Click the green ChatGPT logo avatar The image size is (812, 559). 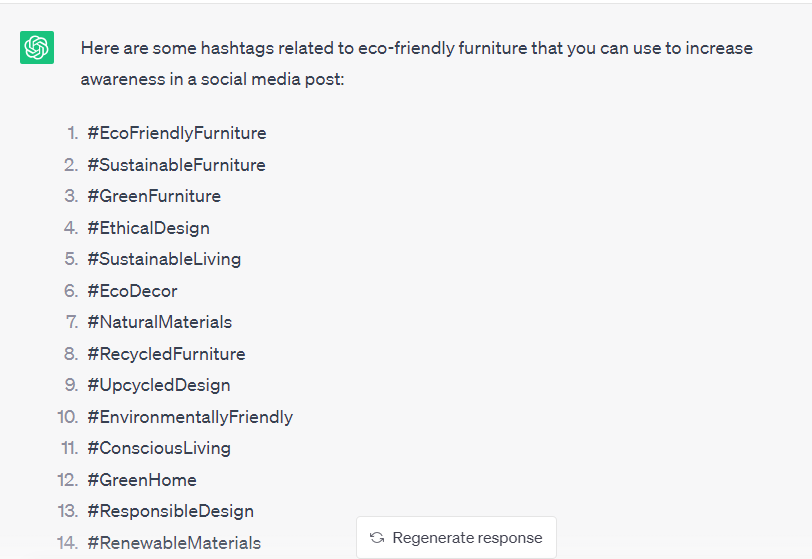tap(37, 48)
